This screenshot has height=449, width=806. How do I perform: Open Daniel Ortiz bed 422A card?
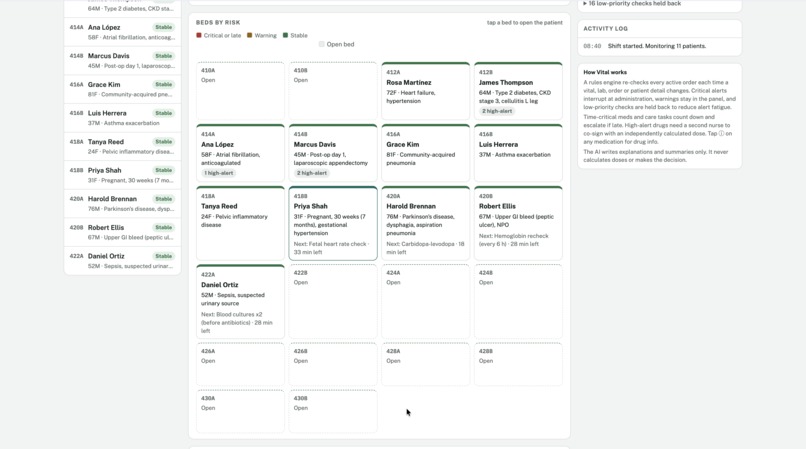240,302
